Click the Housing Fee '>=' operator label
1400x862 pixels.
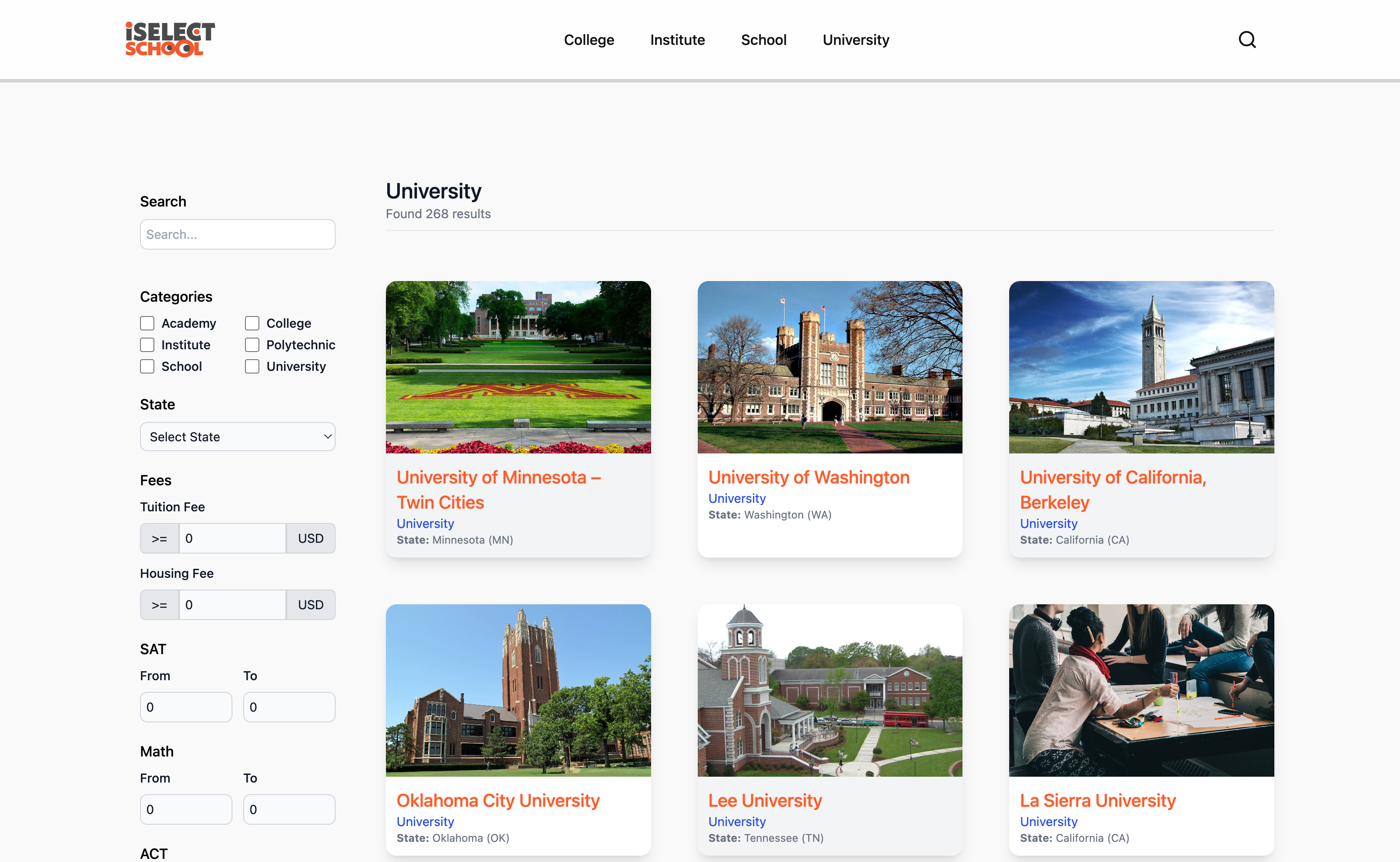pos(160,605)
